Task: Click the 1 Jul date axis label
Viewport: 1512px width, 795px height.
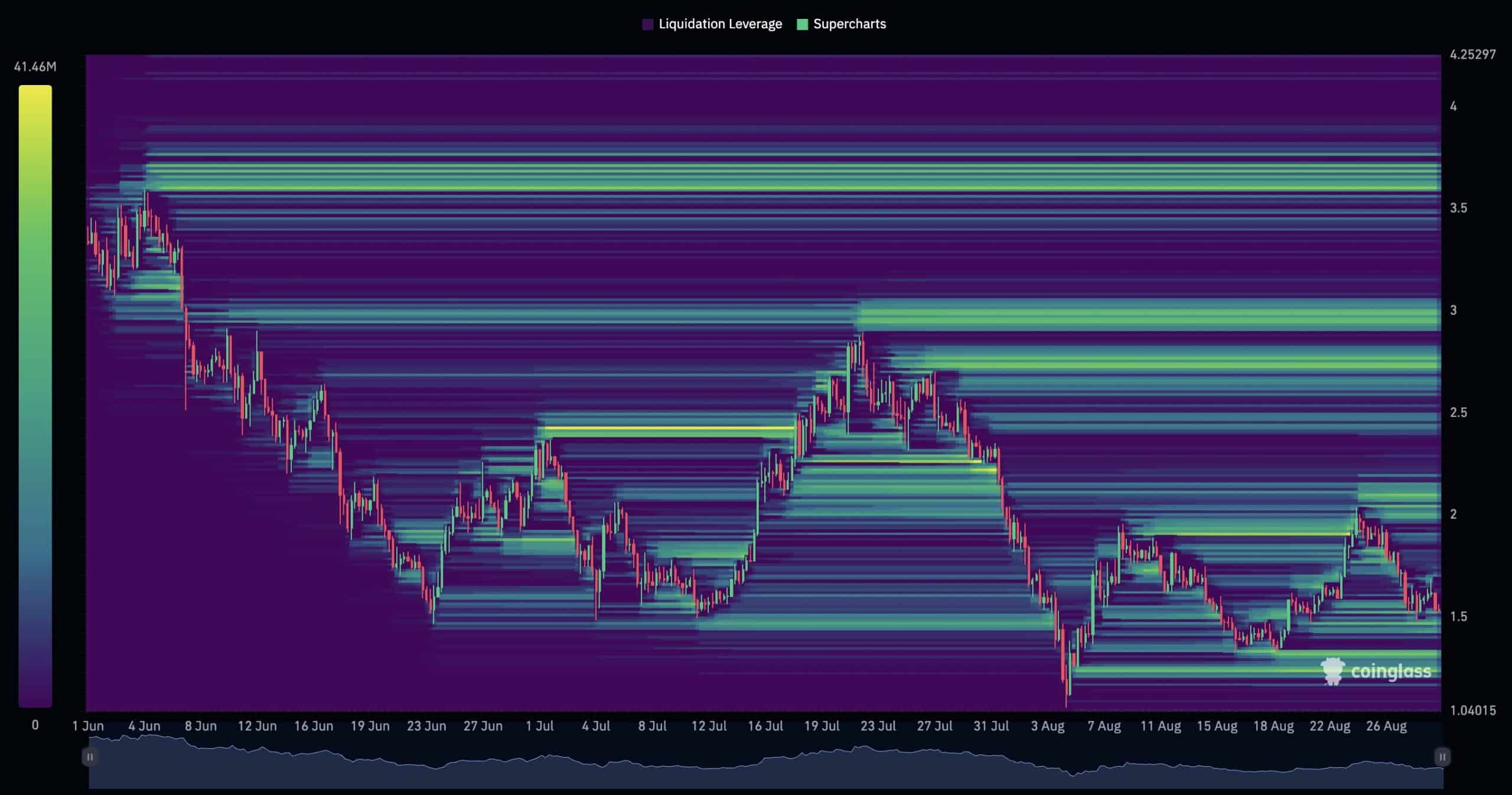Action: click(539, 726)
